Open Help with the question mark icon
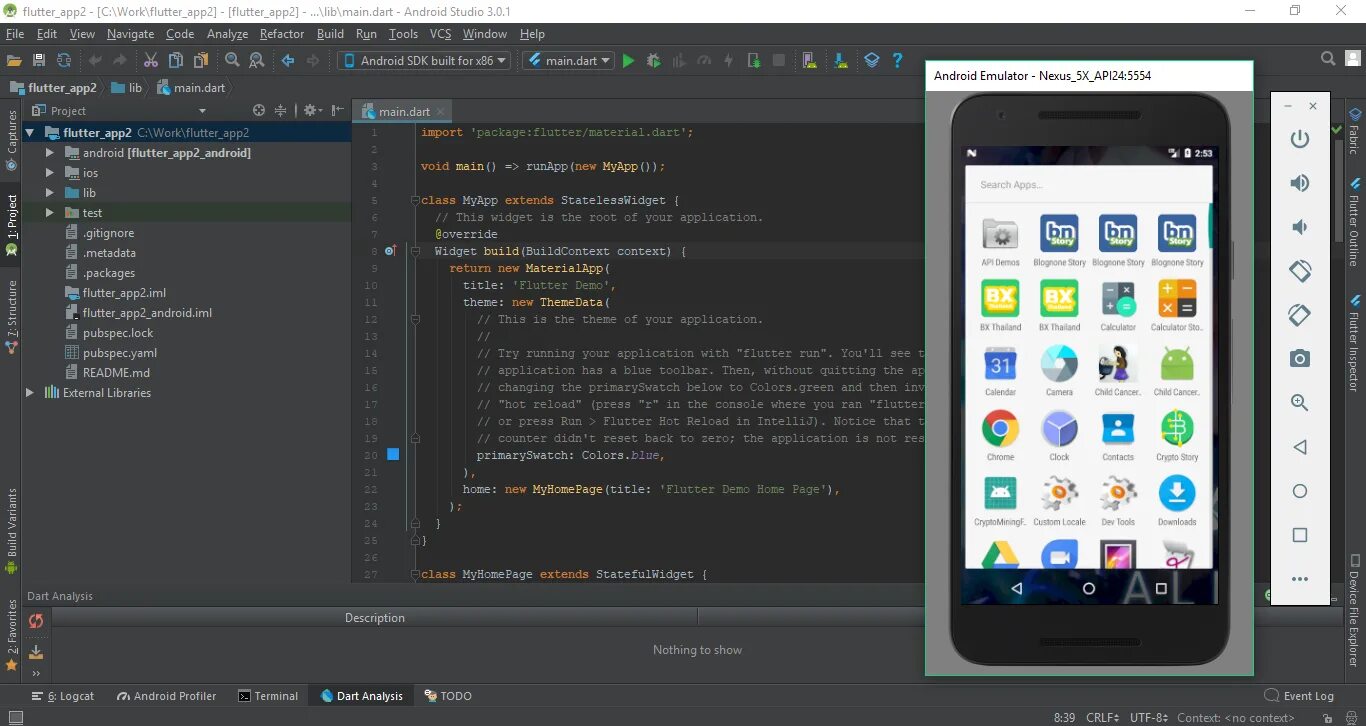The width and height of the screenshot is (1366, 726). pyautogui.click(x=897, y=61)
